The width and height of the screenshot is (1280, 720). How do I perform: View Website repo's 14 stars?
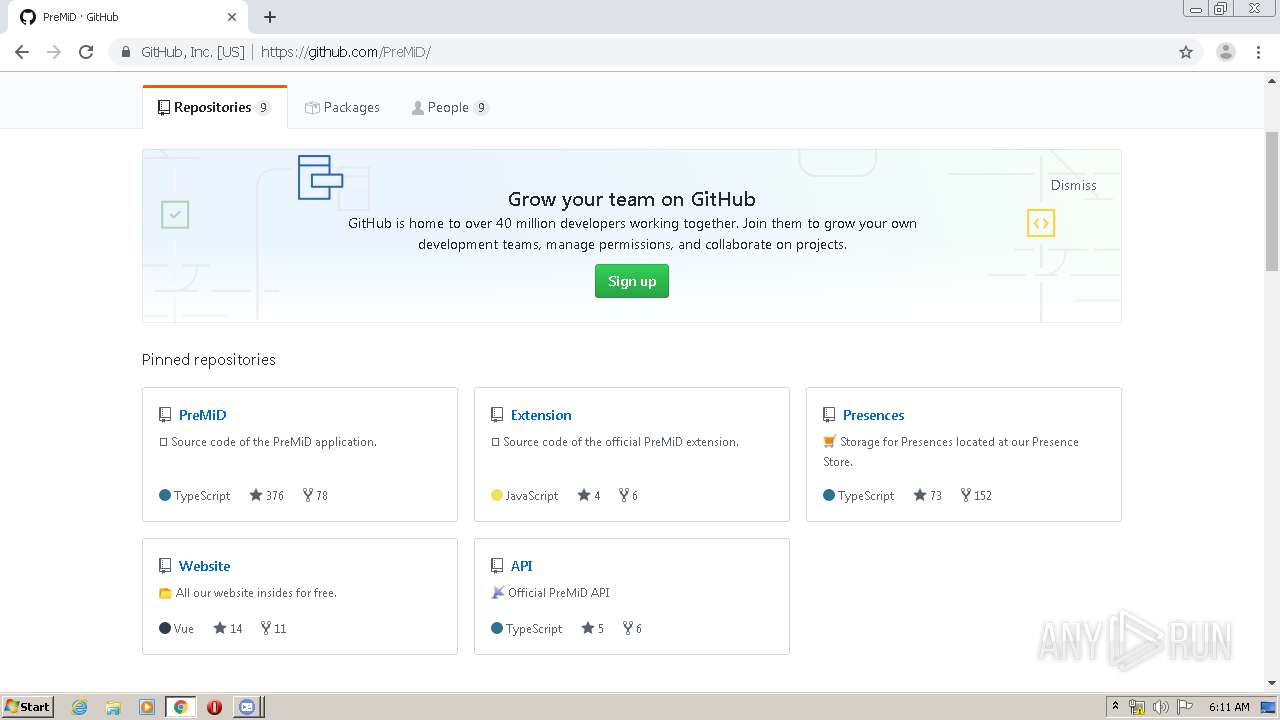pyautogui.click(x=228, y=628)
